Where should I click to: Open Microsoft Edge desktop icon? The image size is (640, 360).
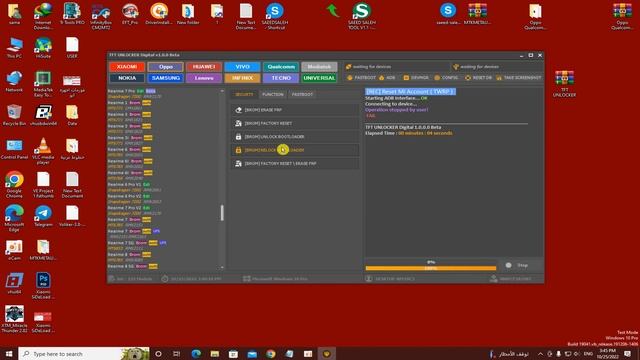pos(14,218)
